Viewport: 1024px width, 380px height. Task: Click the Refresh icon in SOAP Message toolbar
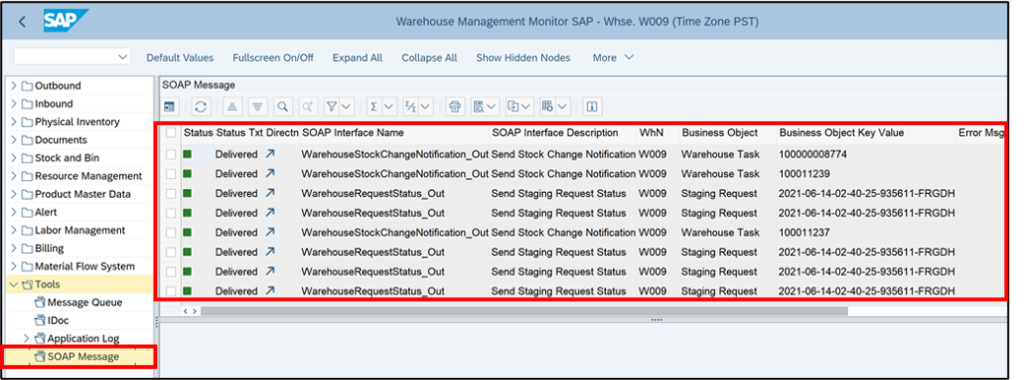pyautogui.click(x=201, y=106)
